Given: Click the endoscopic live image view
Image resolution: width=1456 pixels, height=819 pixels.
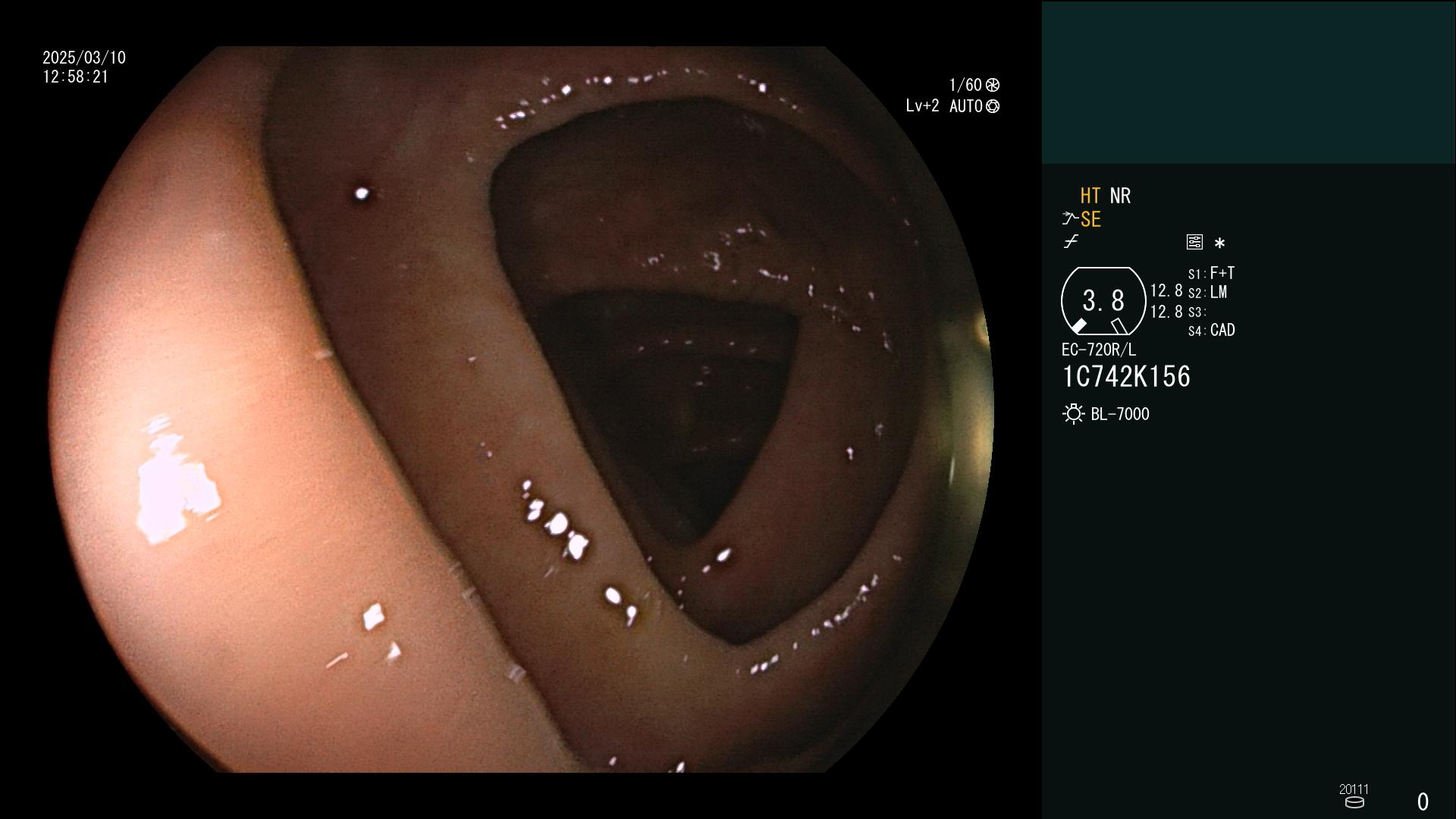Looking at the screenshot, I should pyautogui.click(x=522, y=409).
